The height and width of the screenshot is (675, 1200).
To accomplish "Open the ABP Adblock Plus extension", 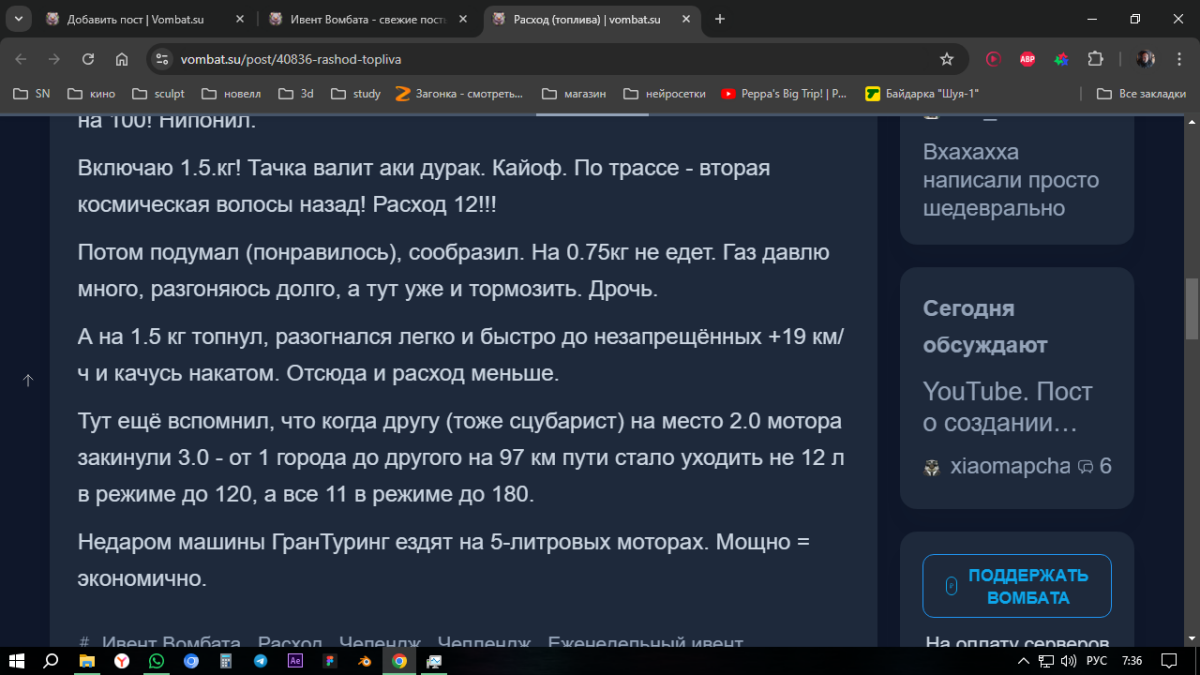I will click(1027, 59).
